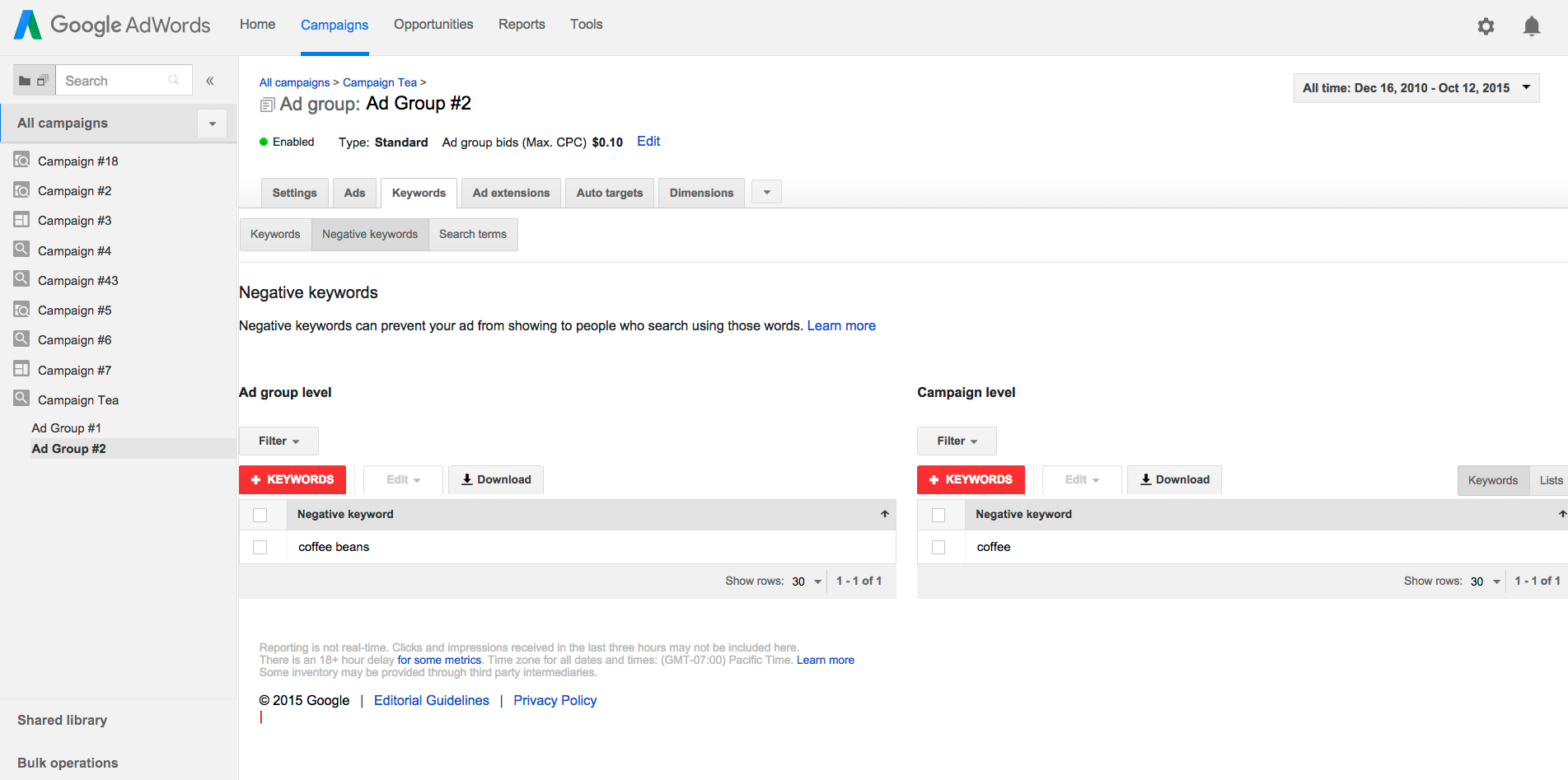Viewport: 1568px width, 780px height.
Task: Expand the All campaigns dropdown arrow
Action: (x=212, y=124)
